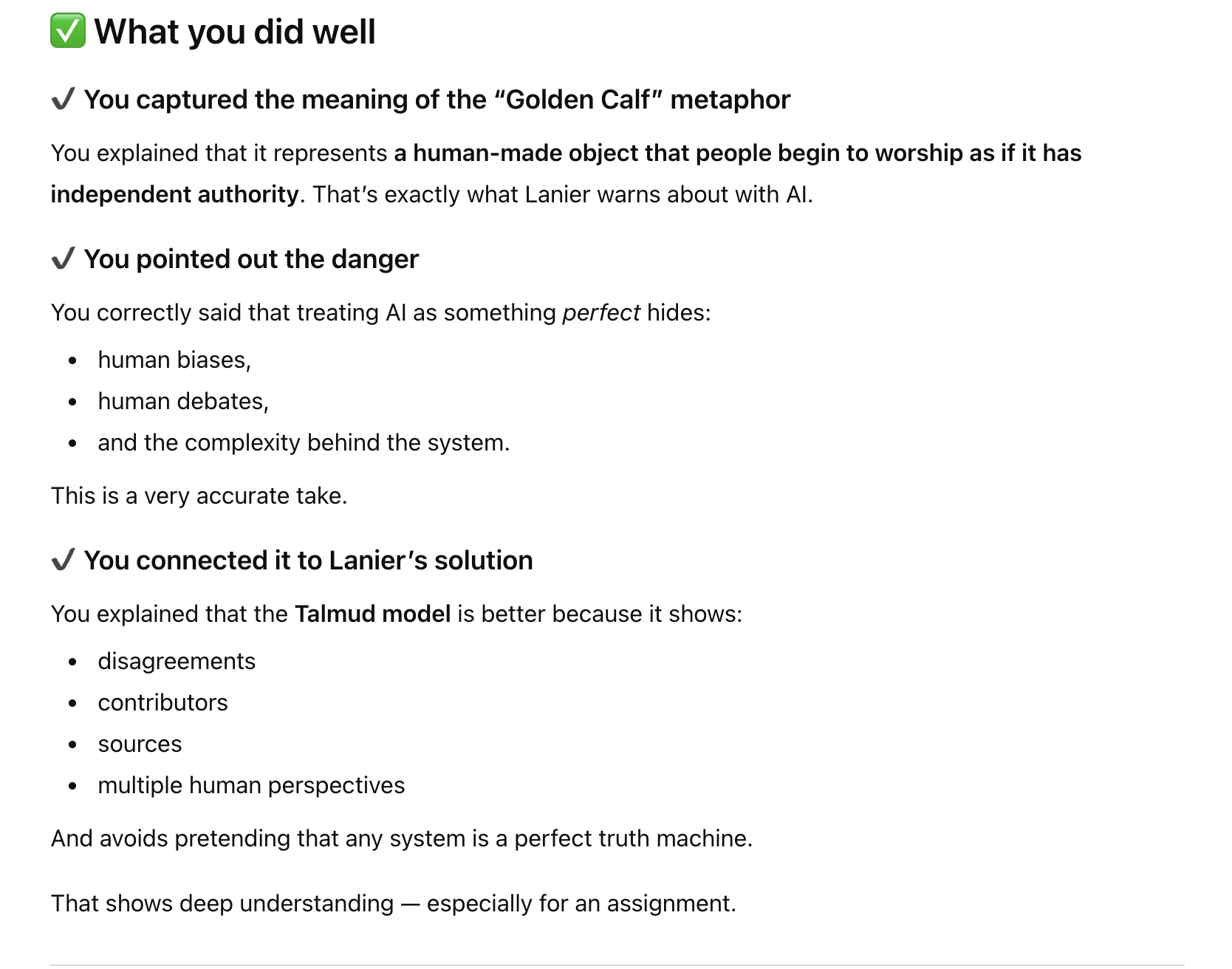Click the "You connected it to Lanier's solution" subheading

[308, 561]
